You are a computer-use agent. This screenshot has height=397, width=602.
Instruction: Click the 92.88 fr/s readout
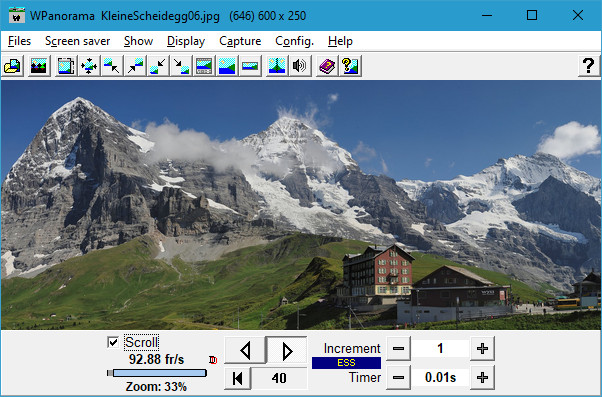157,359
